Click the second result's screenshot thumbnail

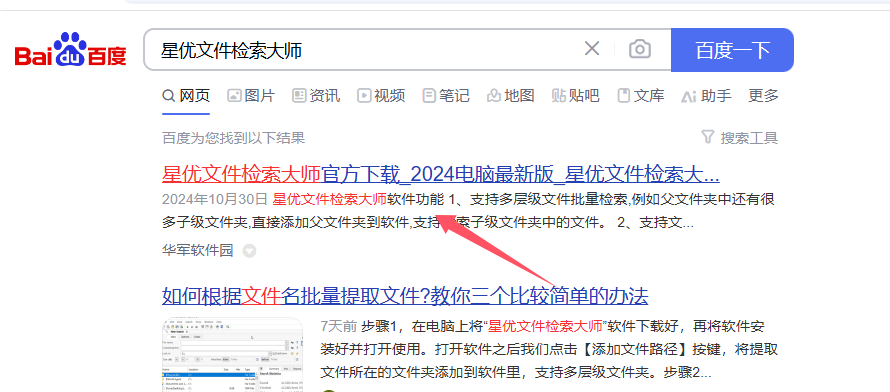pos(232,355)
